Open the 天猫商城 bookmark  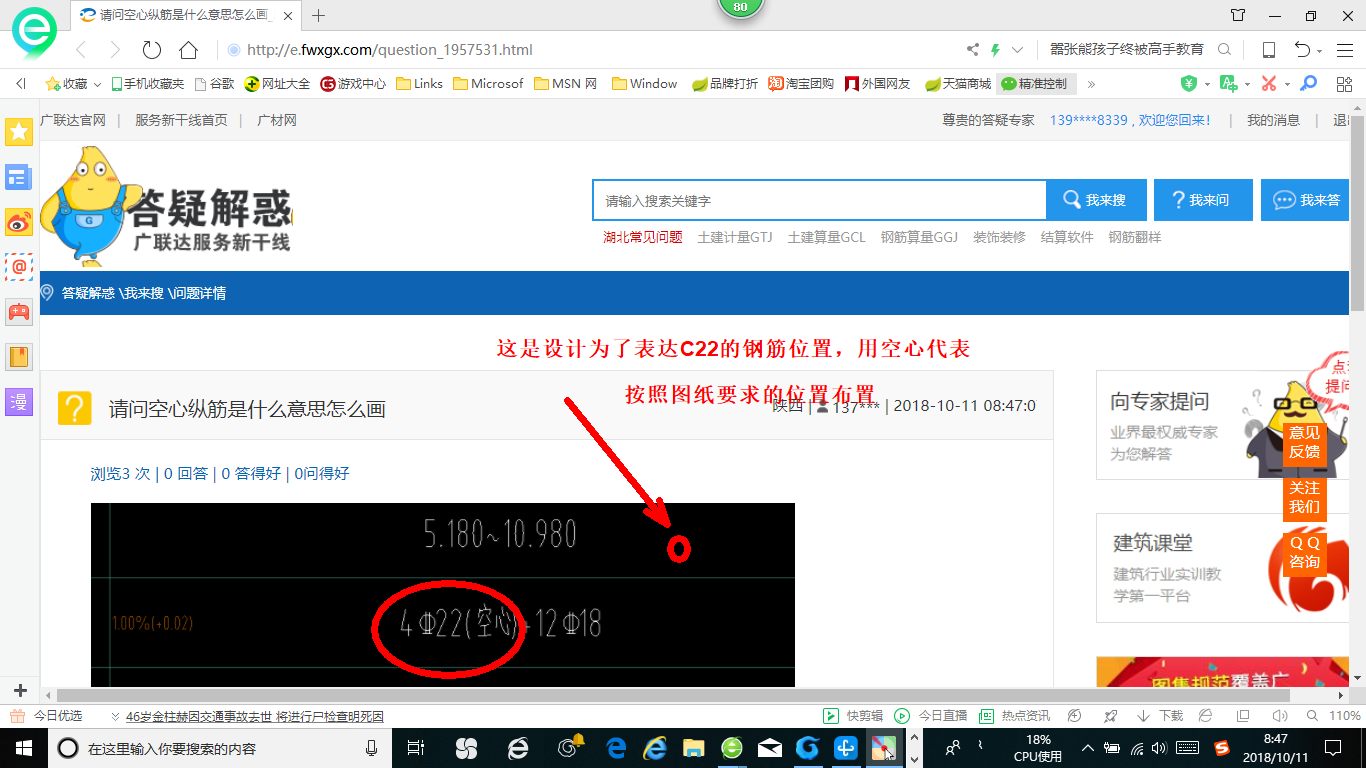coord(958,84)
